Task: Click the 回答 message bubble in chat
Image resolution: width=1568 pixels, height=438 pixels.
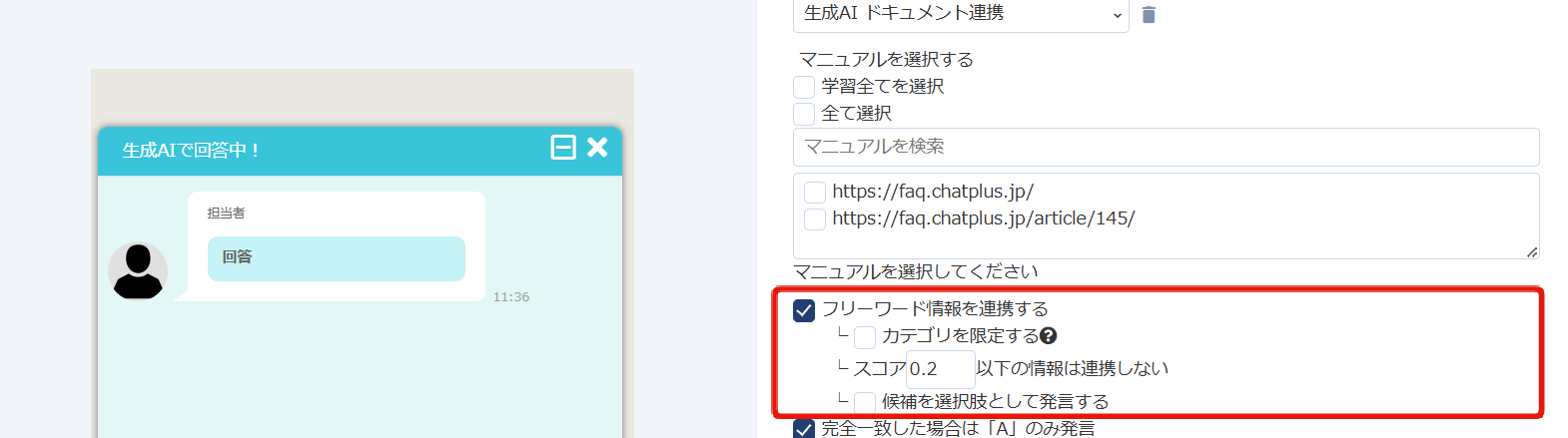Action: pos(336,258)
